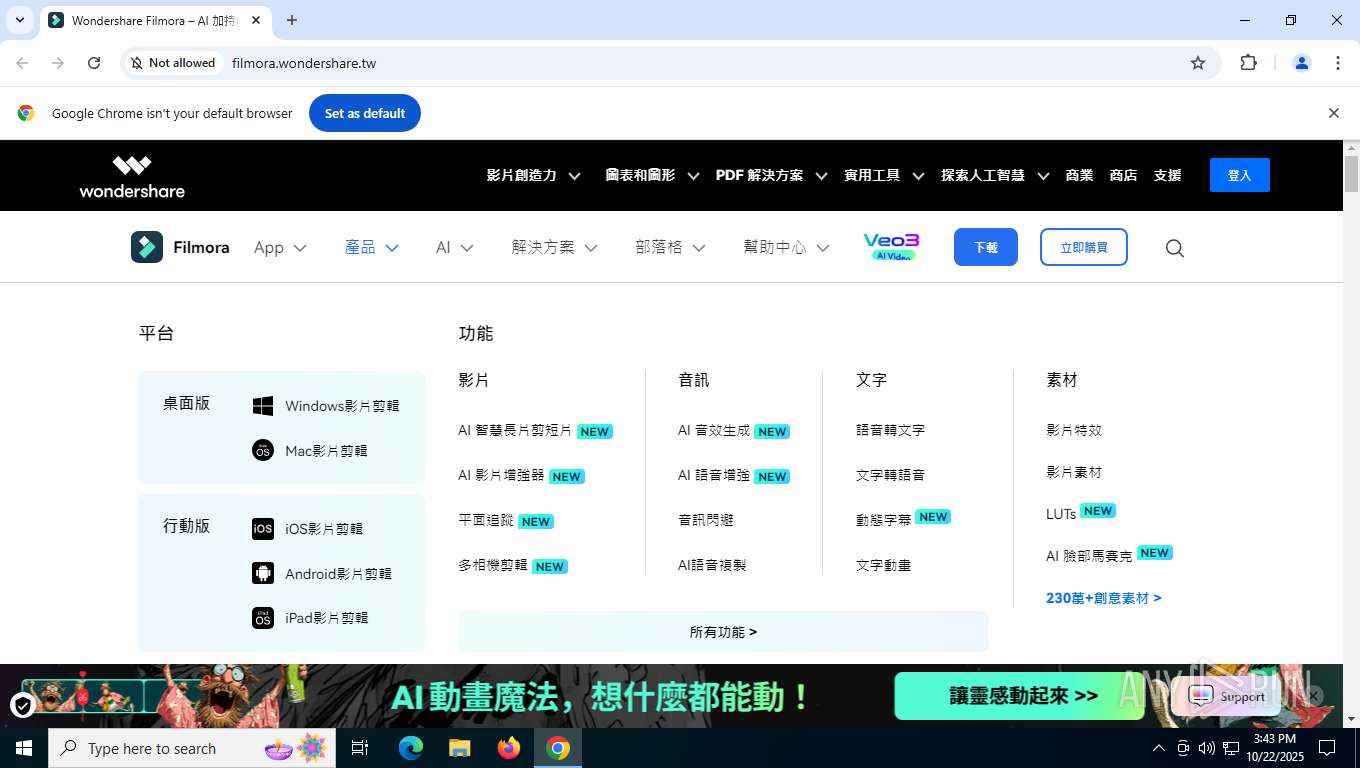1360x768 pixels.
Task: Open the Chrome profile avatar
Action: (1302, 63)
